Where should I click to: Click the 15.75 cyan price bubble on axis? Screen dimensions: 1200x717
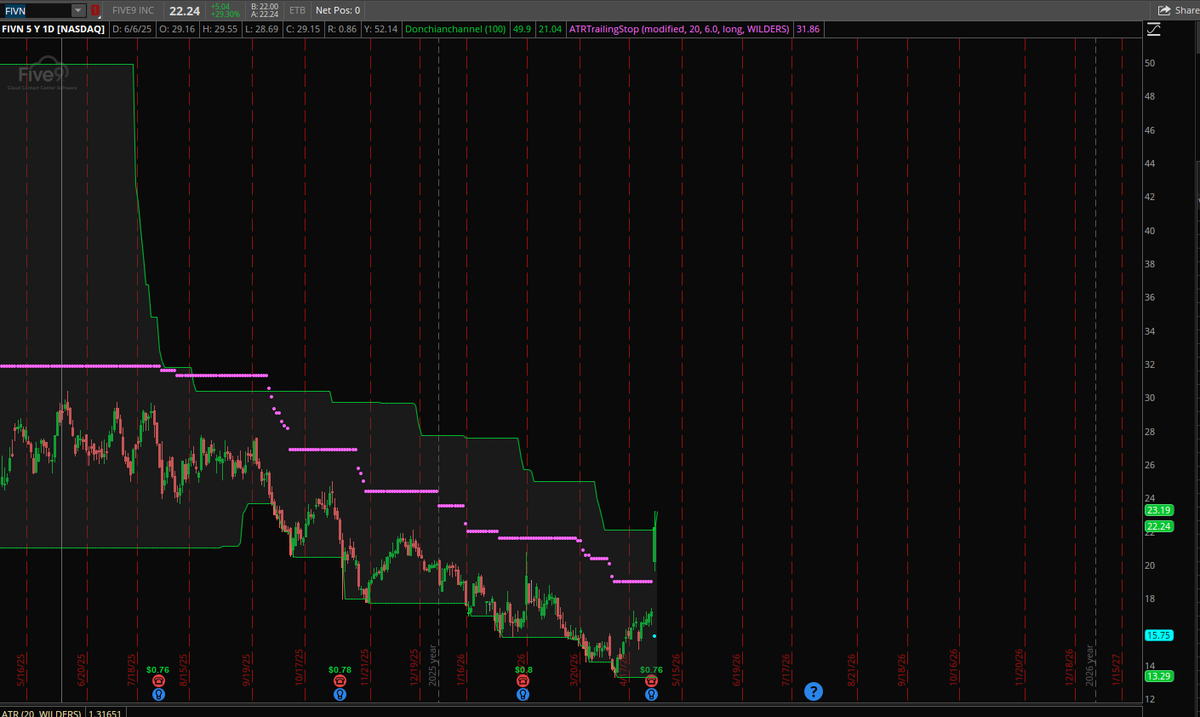click(1158, 635)
